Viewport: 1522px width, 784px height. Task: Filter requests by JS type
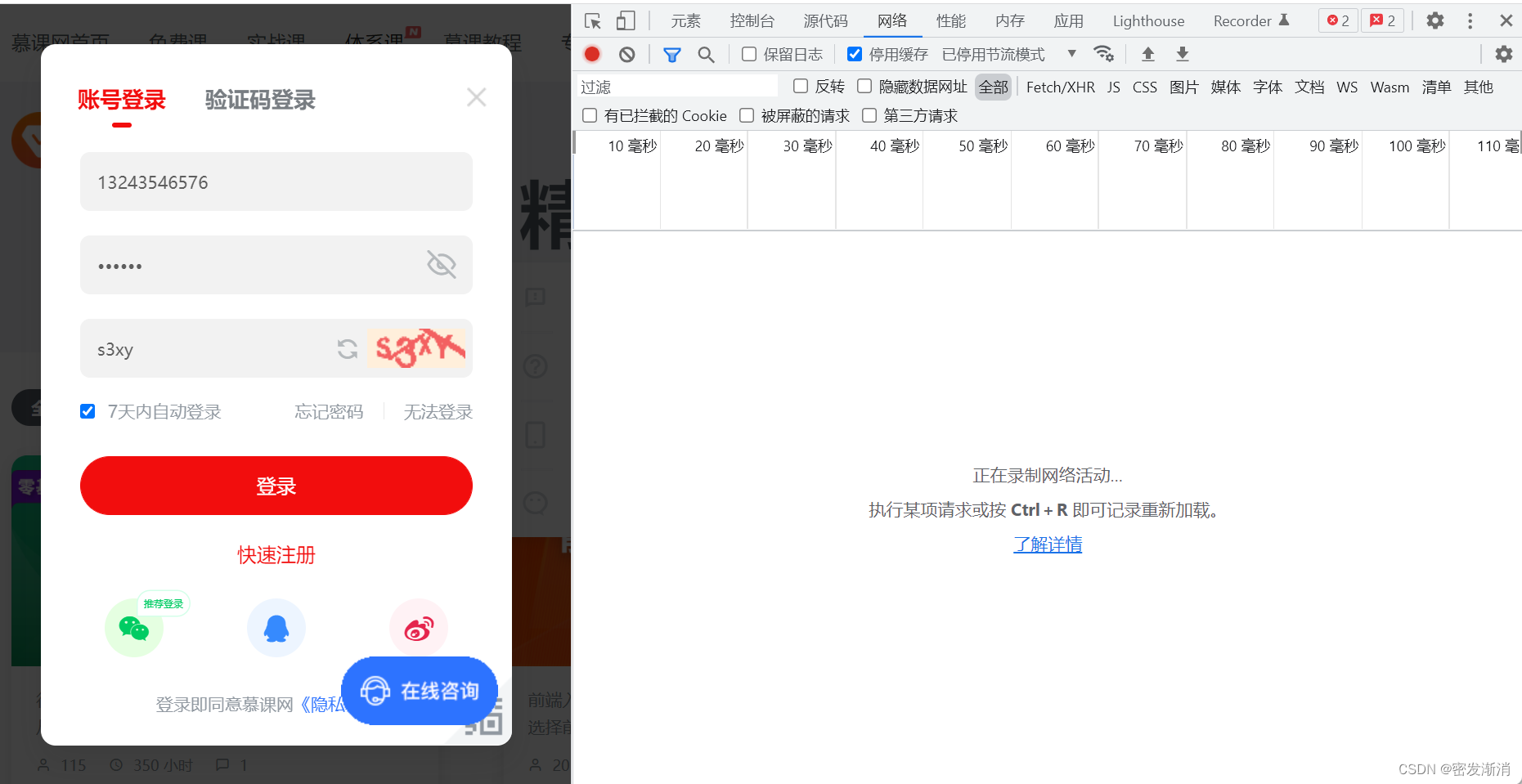(1114, 87)
